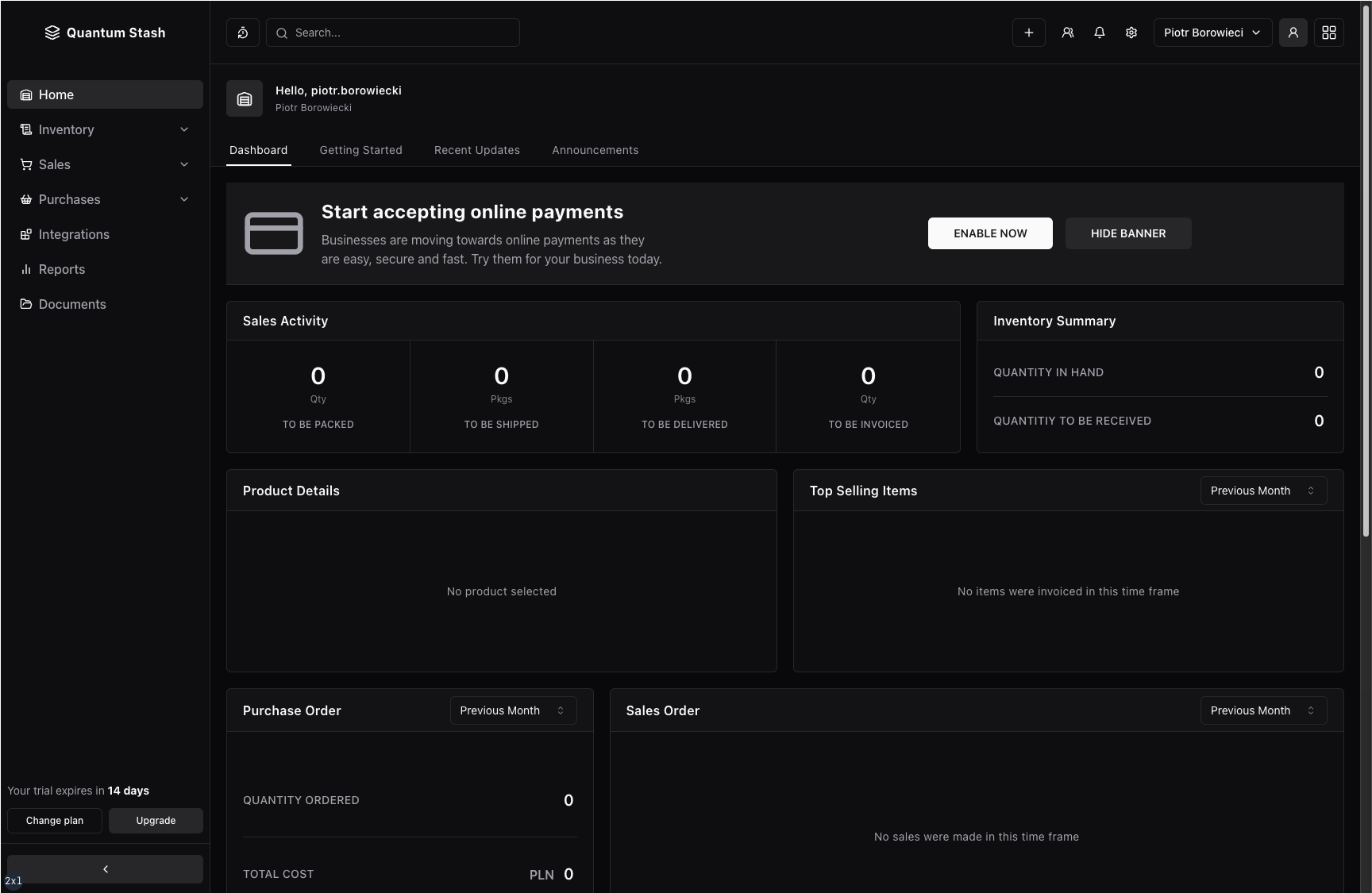Open Purchase Order Previous Month dropdown

coord(513,710)
